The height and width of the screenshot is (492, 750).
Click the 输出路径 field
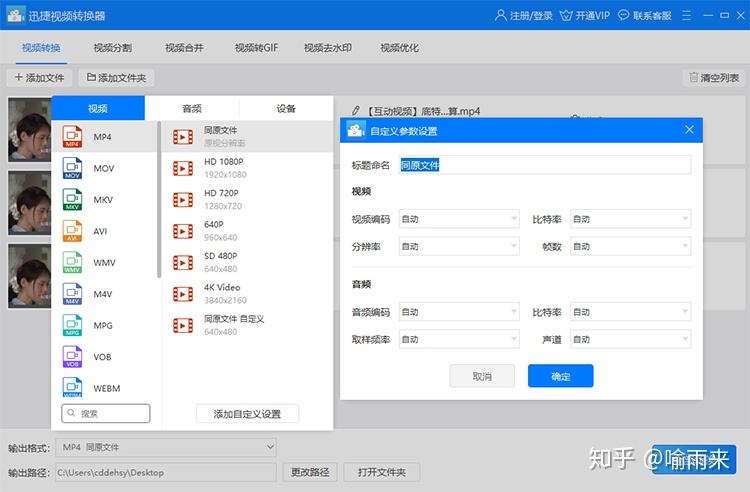click(x=166, y=472)
